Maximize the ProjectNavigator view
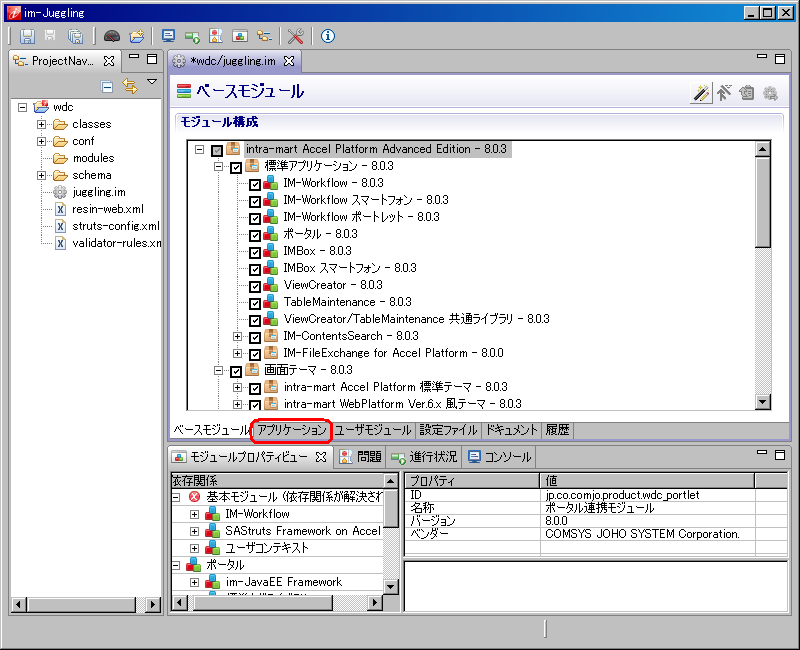 pos(152,59)
